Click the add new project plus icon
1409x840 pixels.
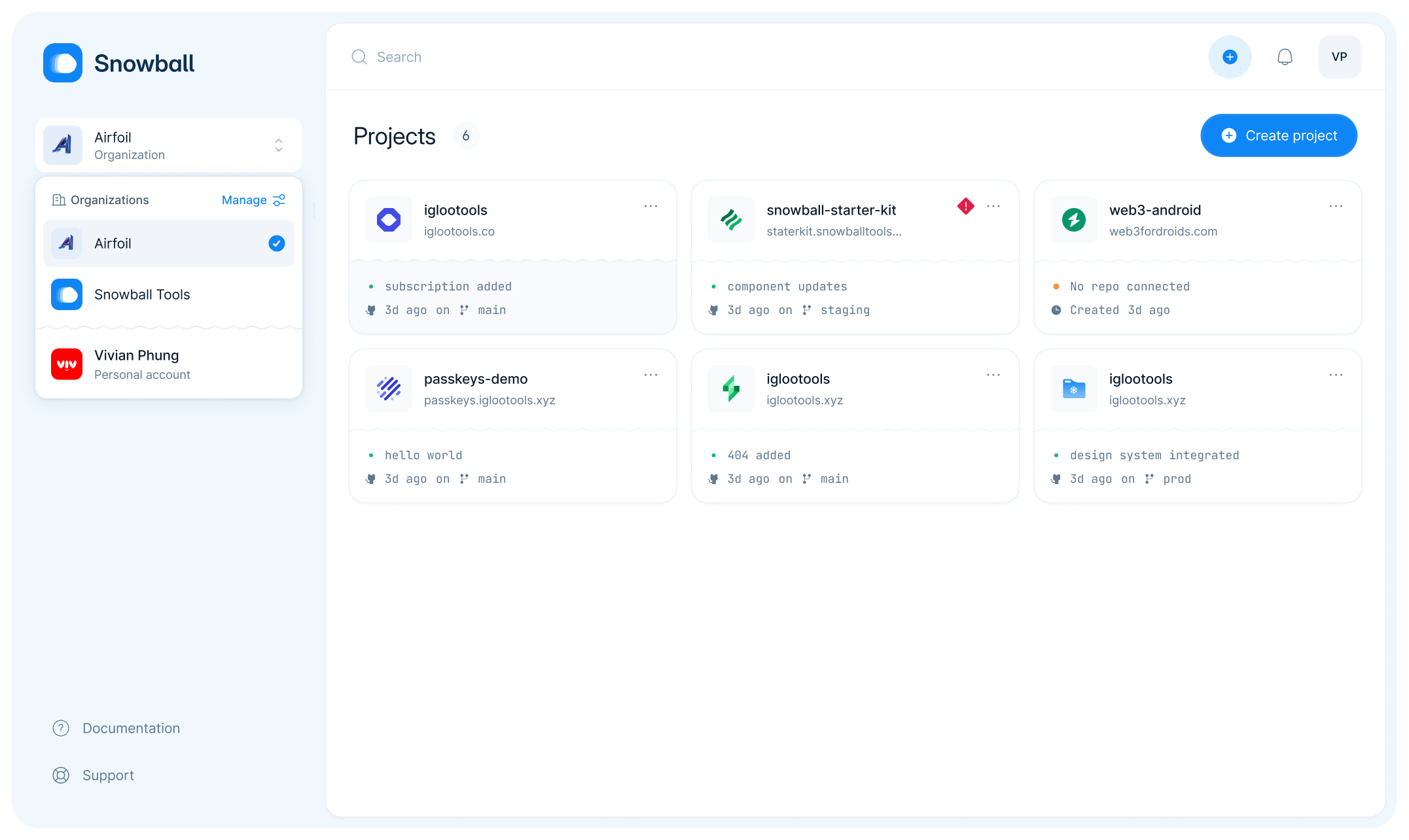[1229, 56]
